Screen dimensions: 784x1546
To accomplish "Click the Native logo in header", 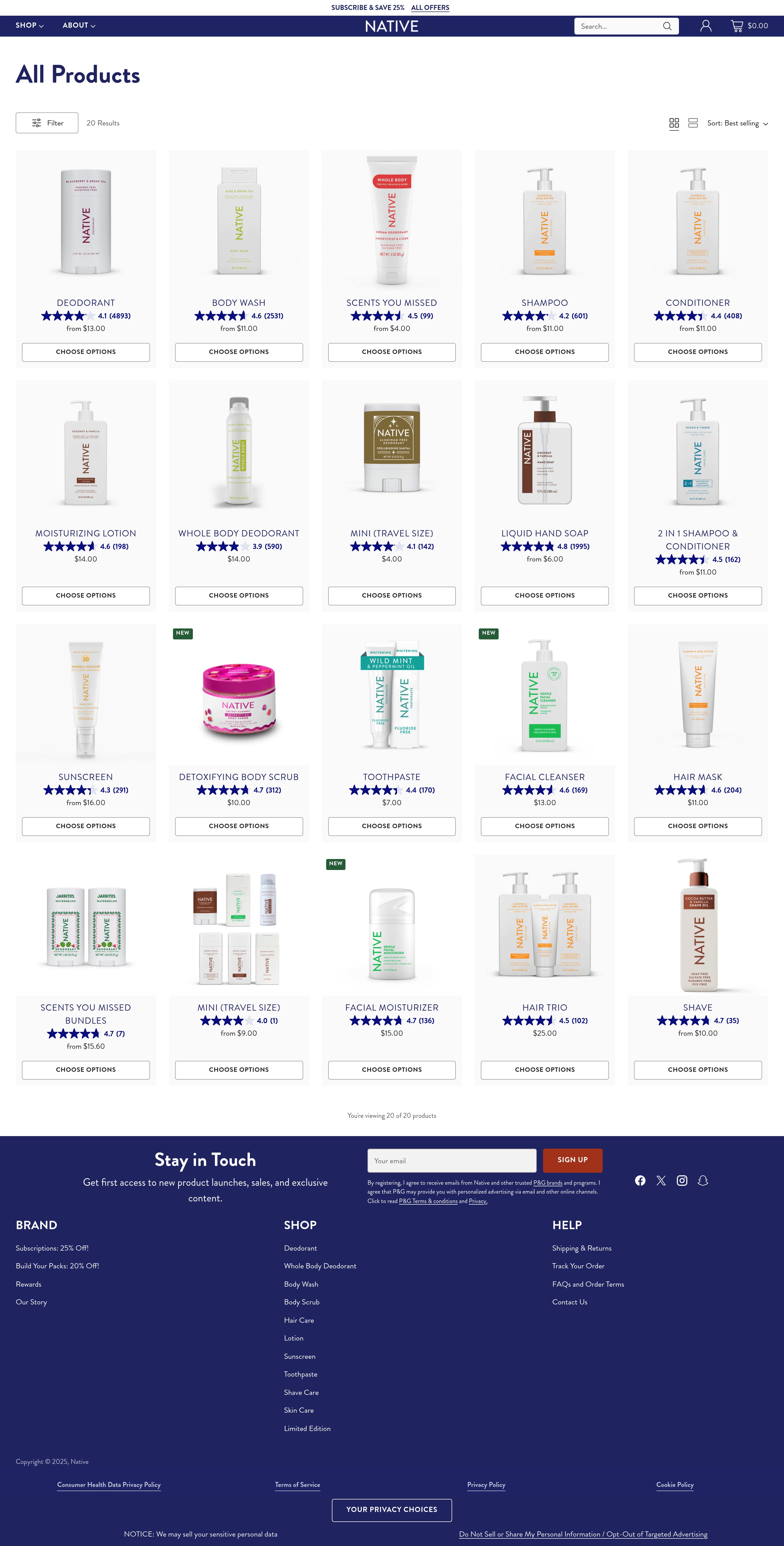I will pyautogui.click(x=392, y=26).
